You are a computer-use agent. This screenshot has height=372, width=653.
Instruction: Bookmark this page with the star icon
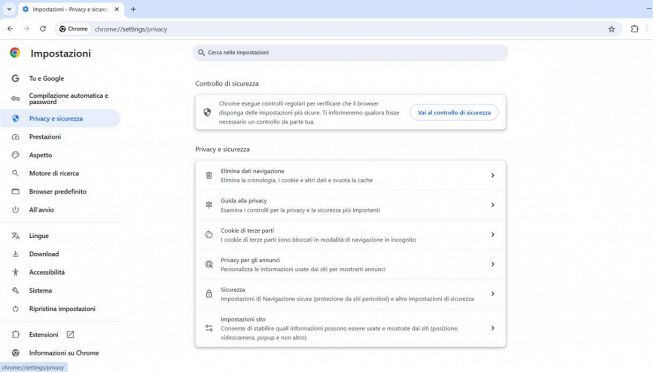(x=611, y=29)
